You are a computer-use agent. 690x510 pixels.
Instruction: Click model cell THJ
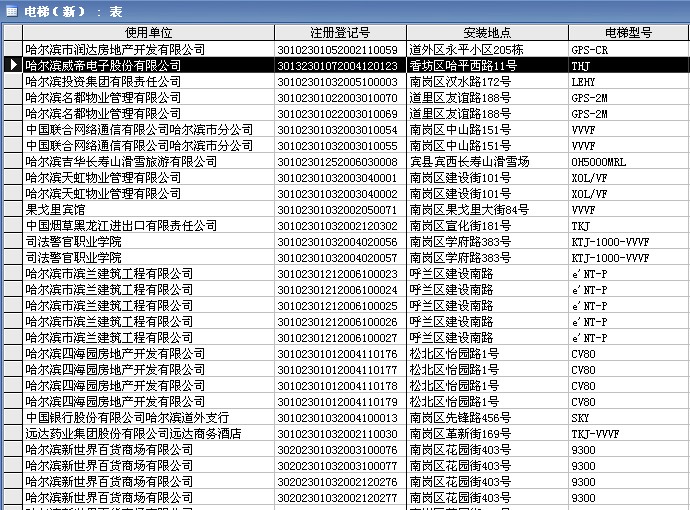628,66
